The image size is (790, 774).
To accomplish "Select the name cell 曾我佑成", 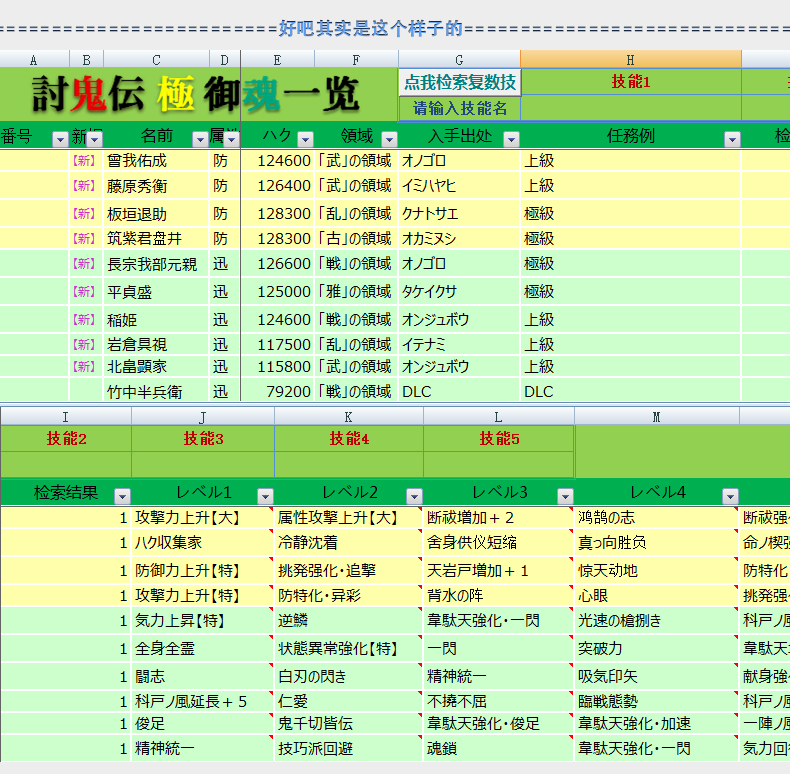I will [x=156, y=161].
